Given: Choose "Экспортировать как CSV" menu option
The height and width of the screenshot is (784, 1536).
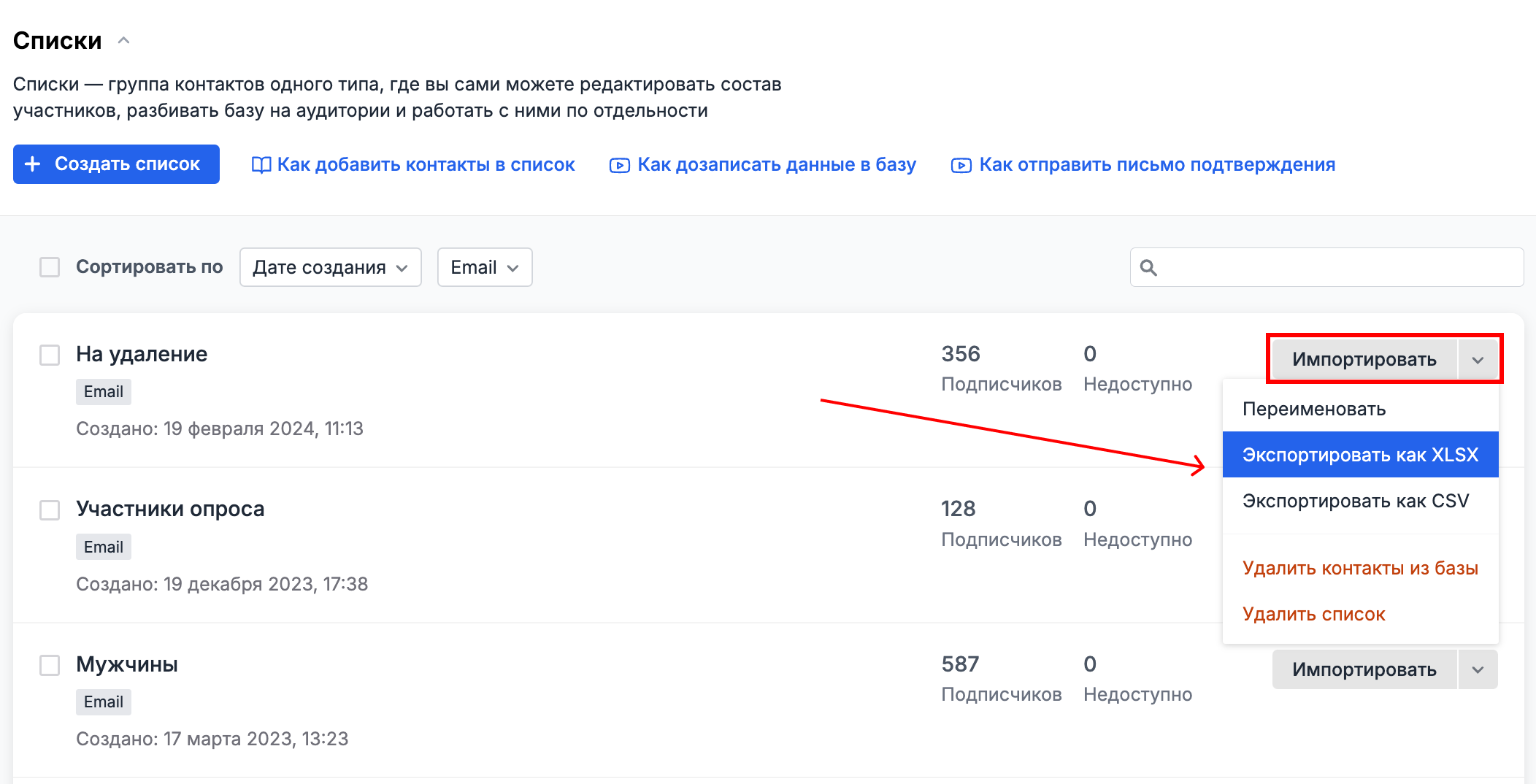Looking at the screenshot, I should pos(1354,501).
